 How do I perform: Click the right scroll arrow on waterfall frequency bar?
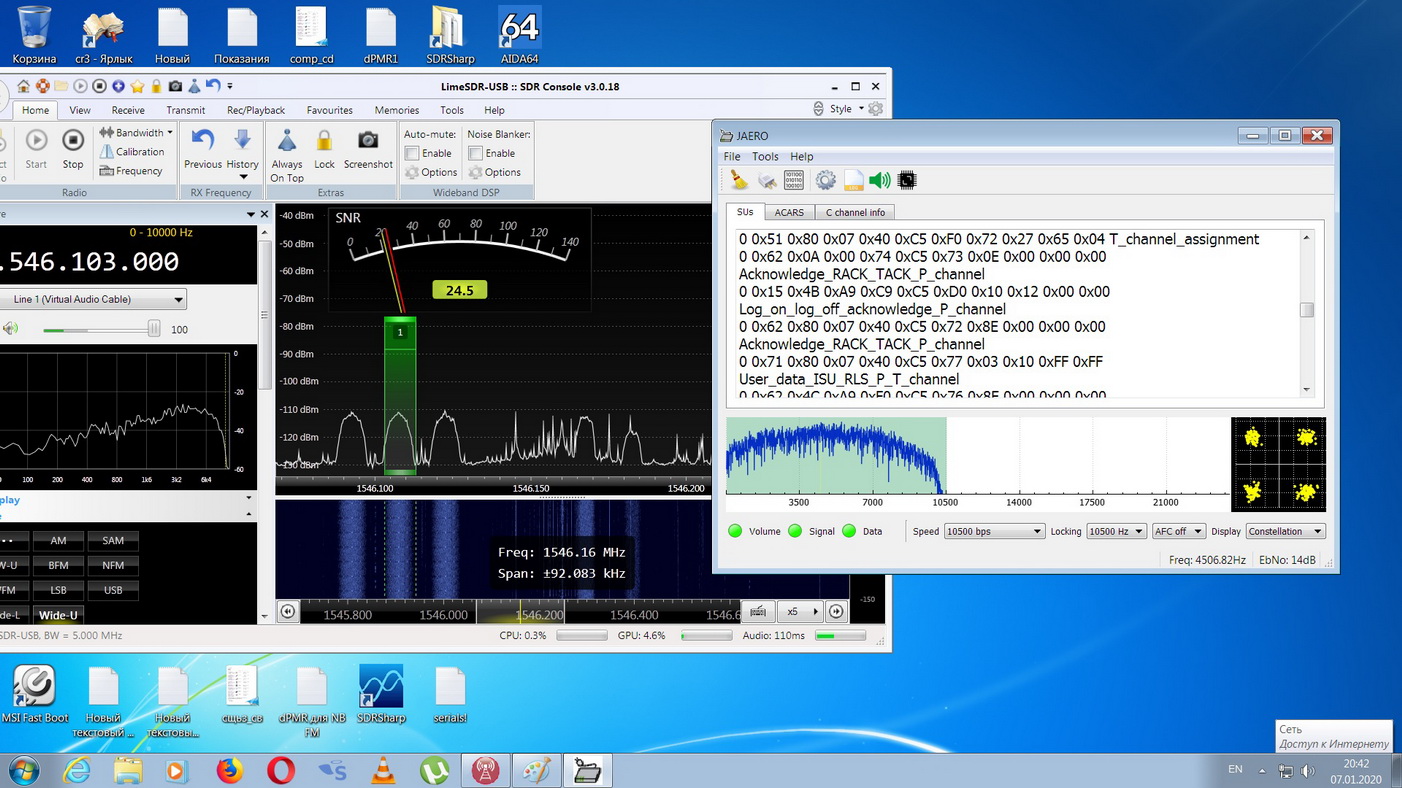pyautogui.click(x=836, y=611)
